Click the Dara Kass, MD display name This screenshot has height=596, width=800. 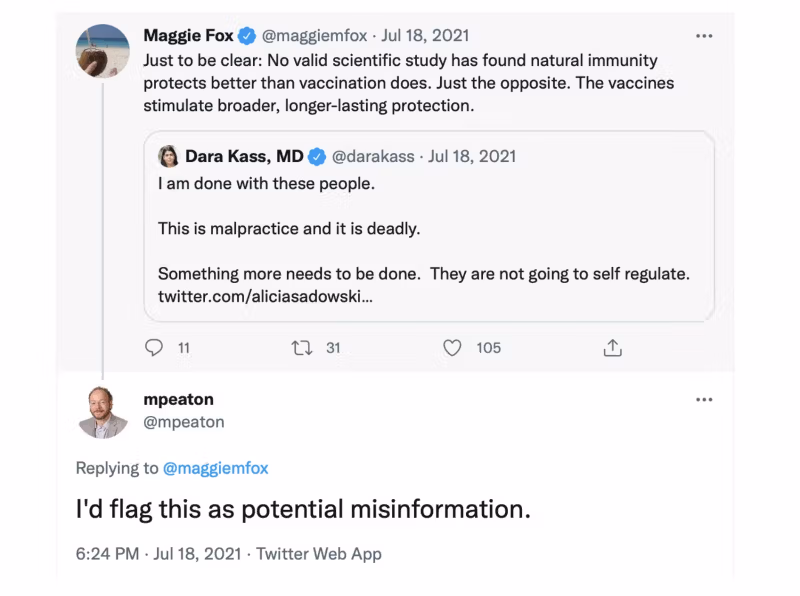tap(244, 156)
